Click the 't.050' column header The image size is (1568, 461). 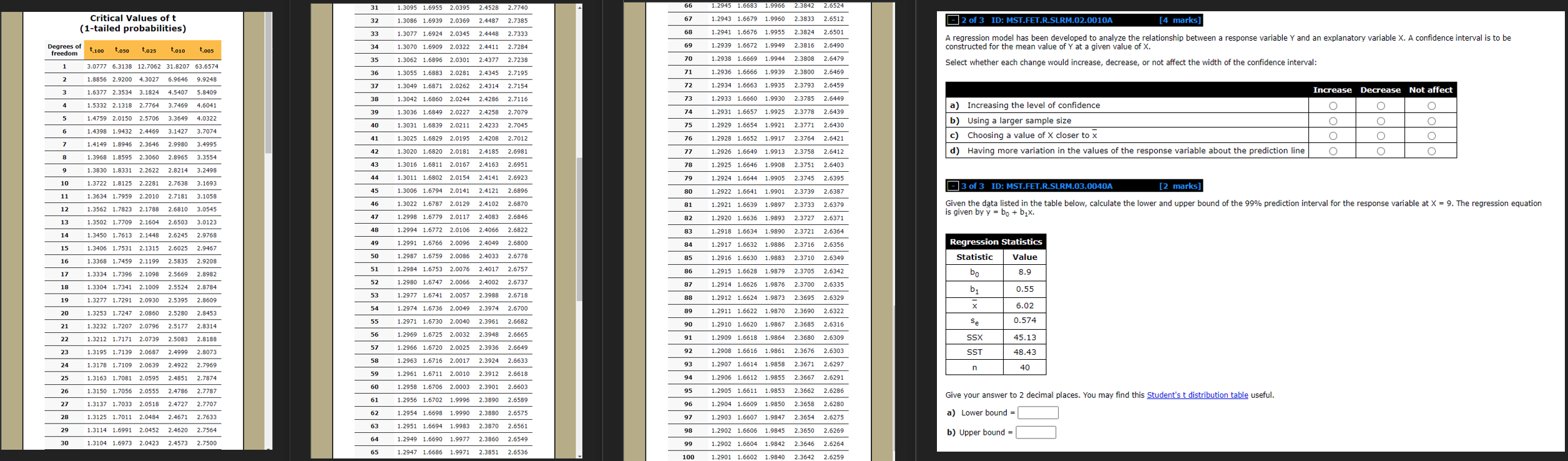tap(122, 50)
